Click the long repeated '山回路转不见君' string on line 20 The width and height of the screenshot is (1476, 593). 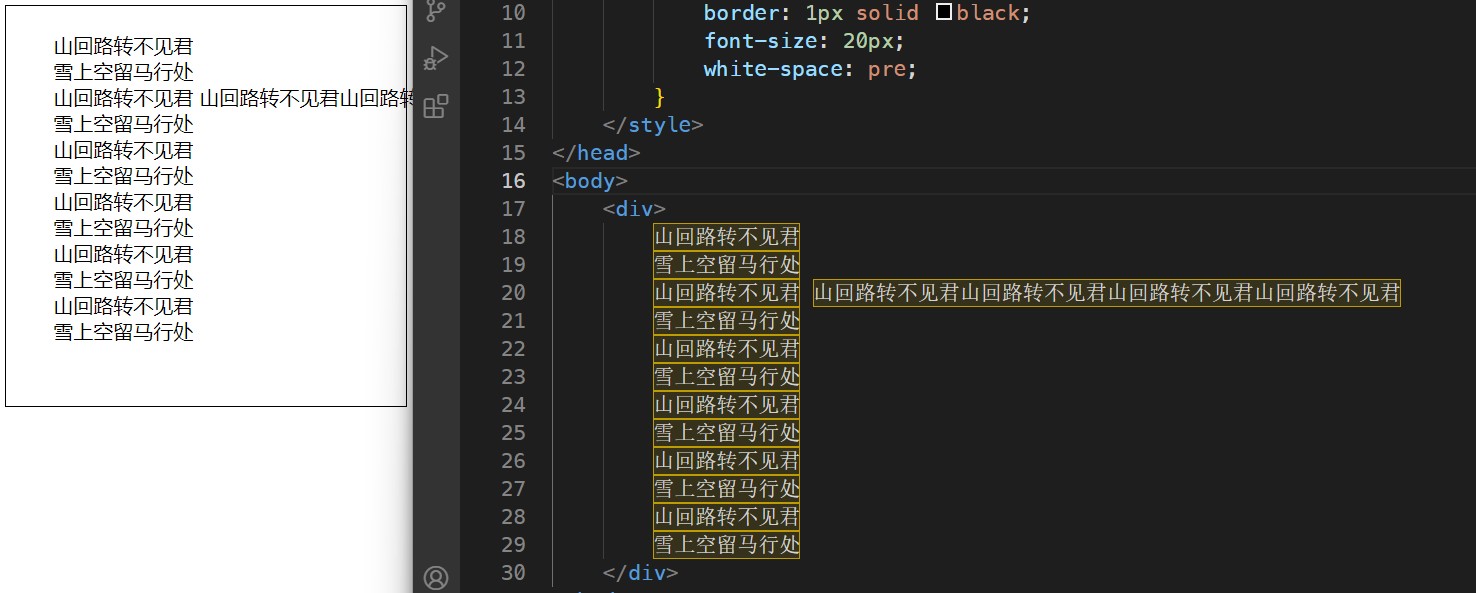point(1107,293)
